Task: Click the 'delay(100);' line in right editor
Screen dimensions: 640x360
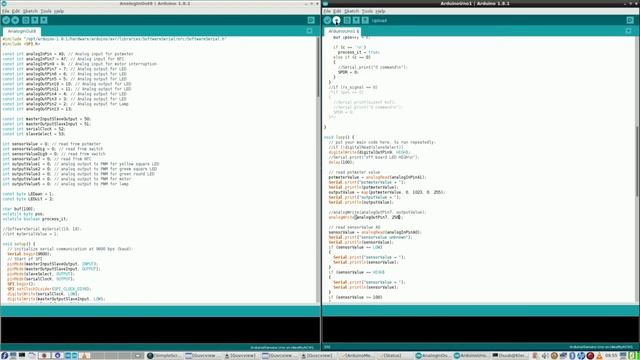Action: (x=341, y=162)
